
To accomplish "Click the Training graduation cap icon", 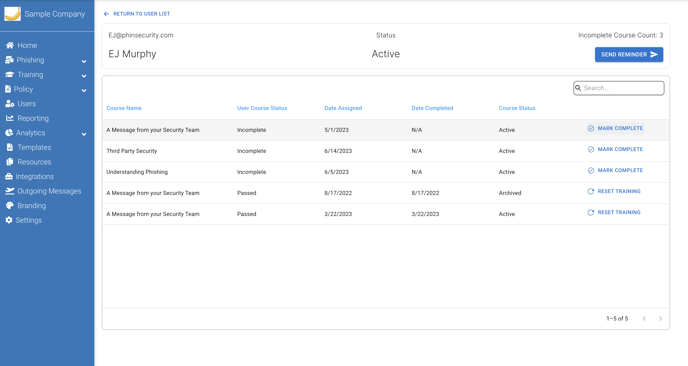I will click(10, 75).
